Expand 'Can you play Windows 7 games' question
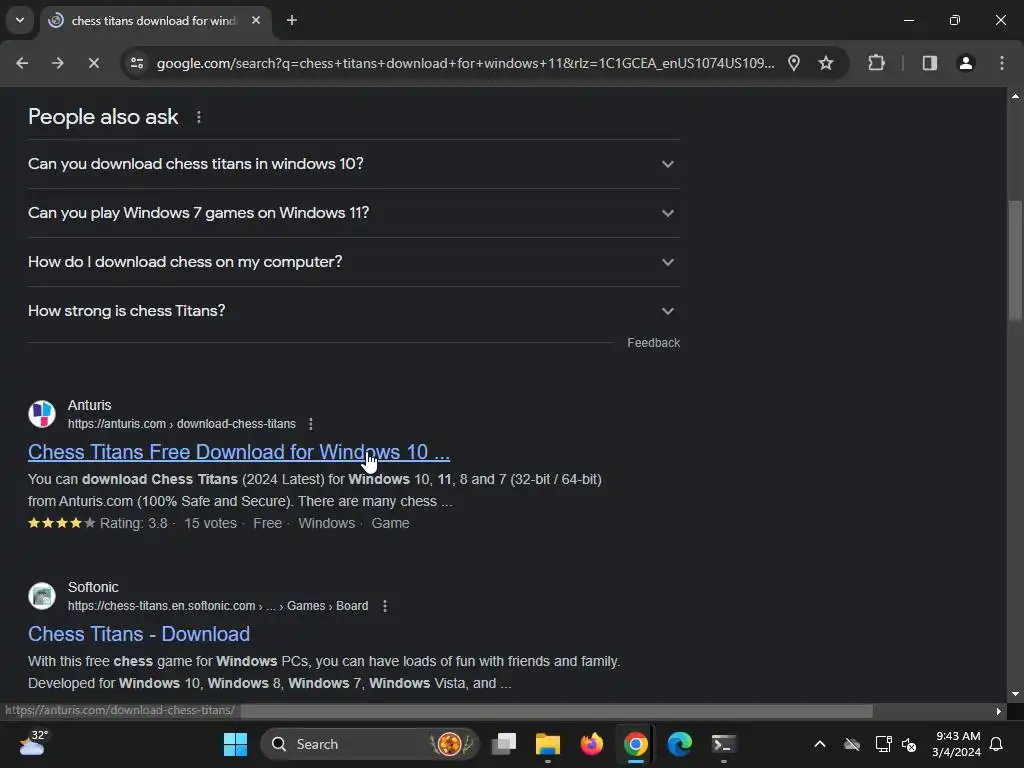The height and width of the screenshot is (768, 1024). 354,213
